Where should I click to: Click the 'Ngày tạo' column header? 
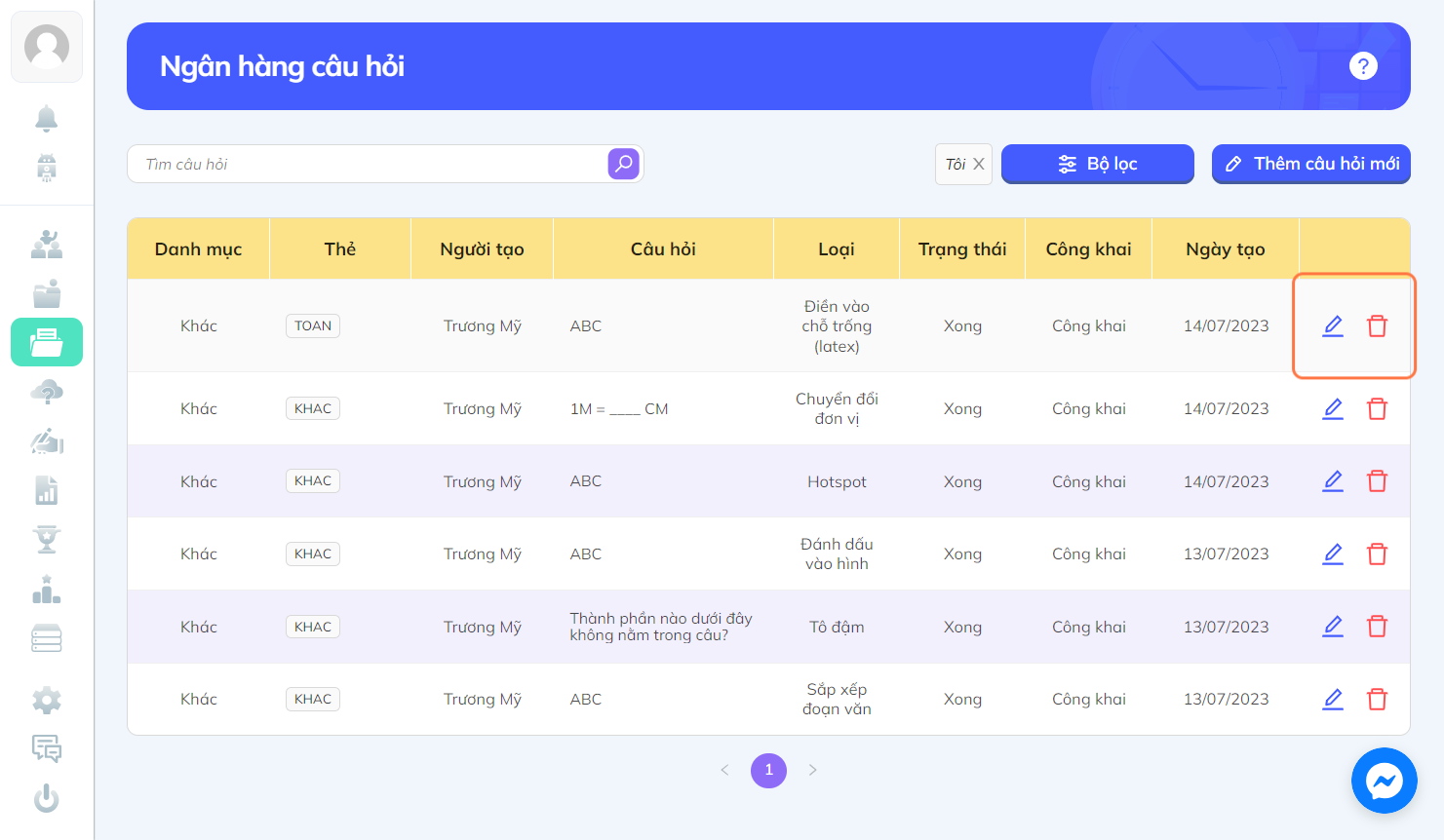(1226, 249)
